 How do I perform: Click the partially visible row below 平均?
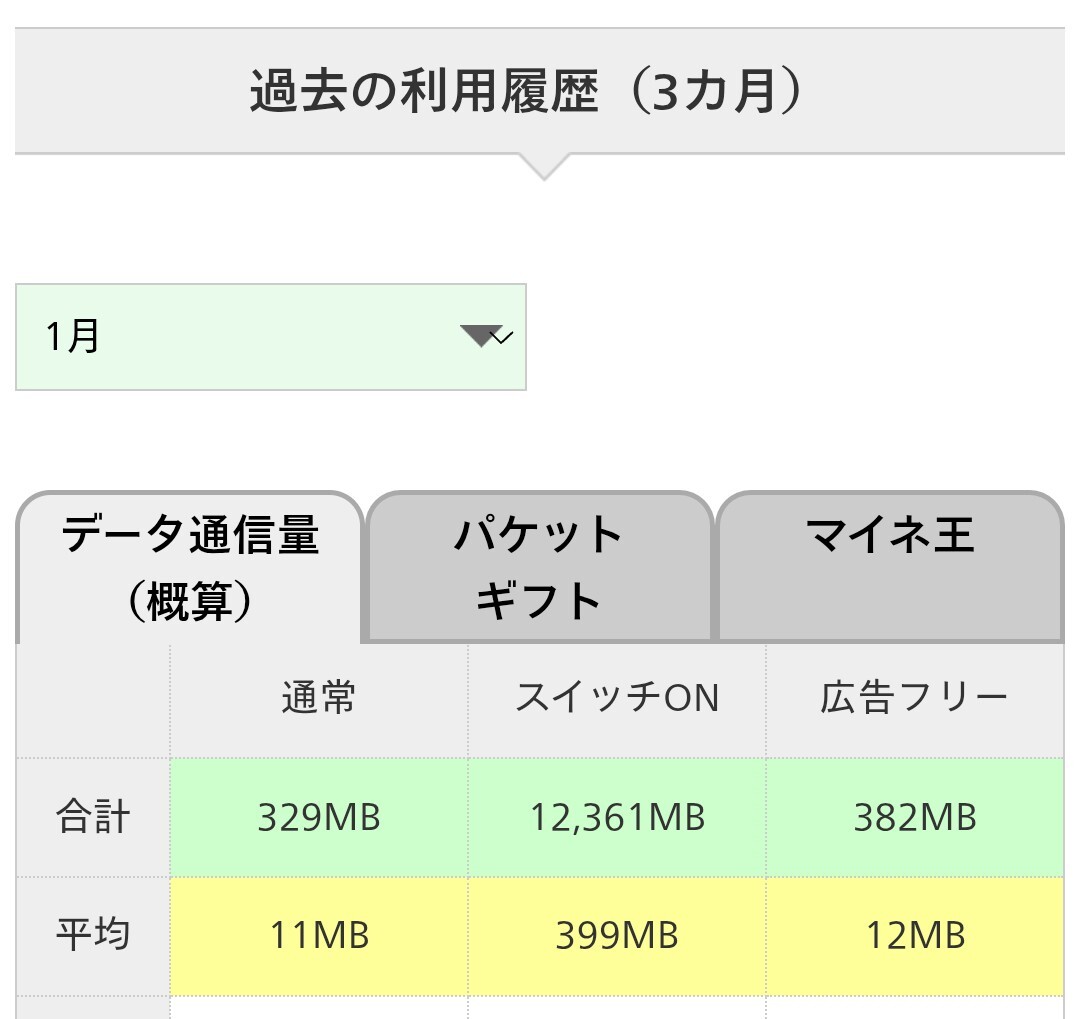(540, 1007)
